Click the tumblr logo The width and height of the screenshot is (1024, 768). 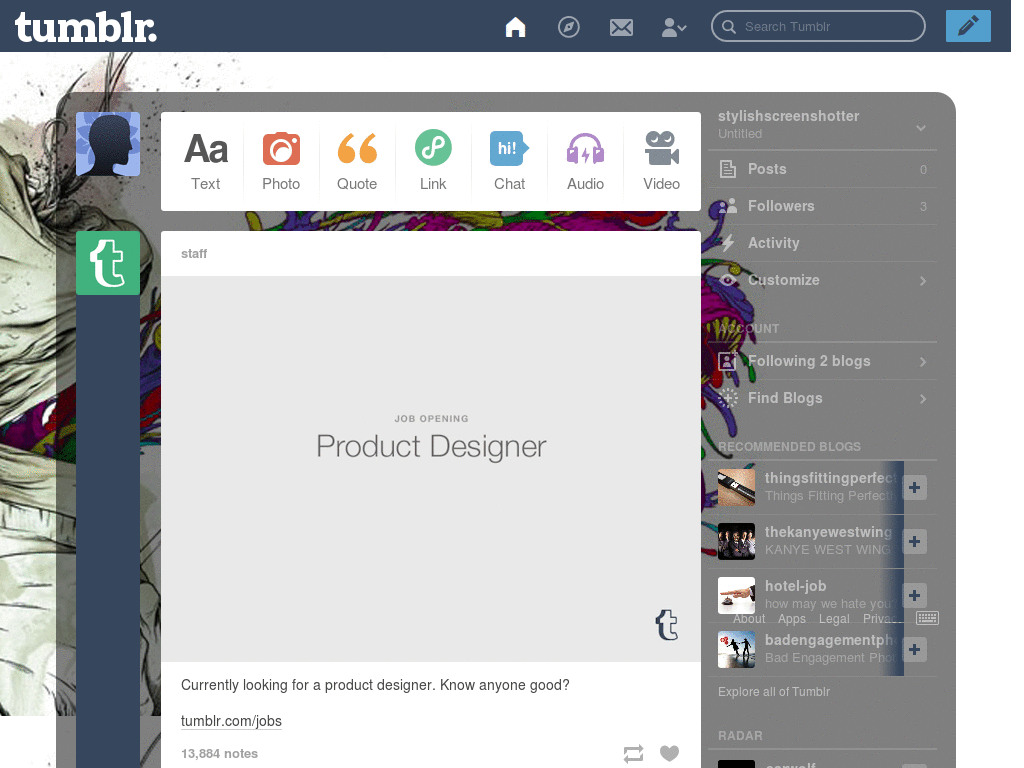coord(86,27)
